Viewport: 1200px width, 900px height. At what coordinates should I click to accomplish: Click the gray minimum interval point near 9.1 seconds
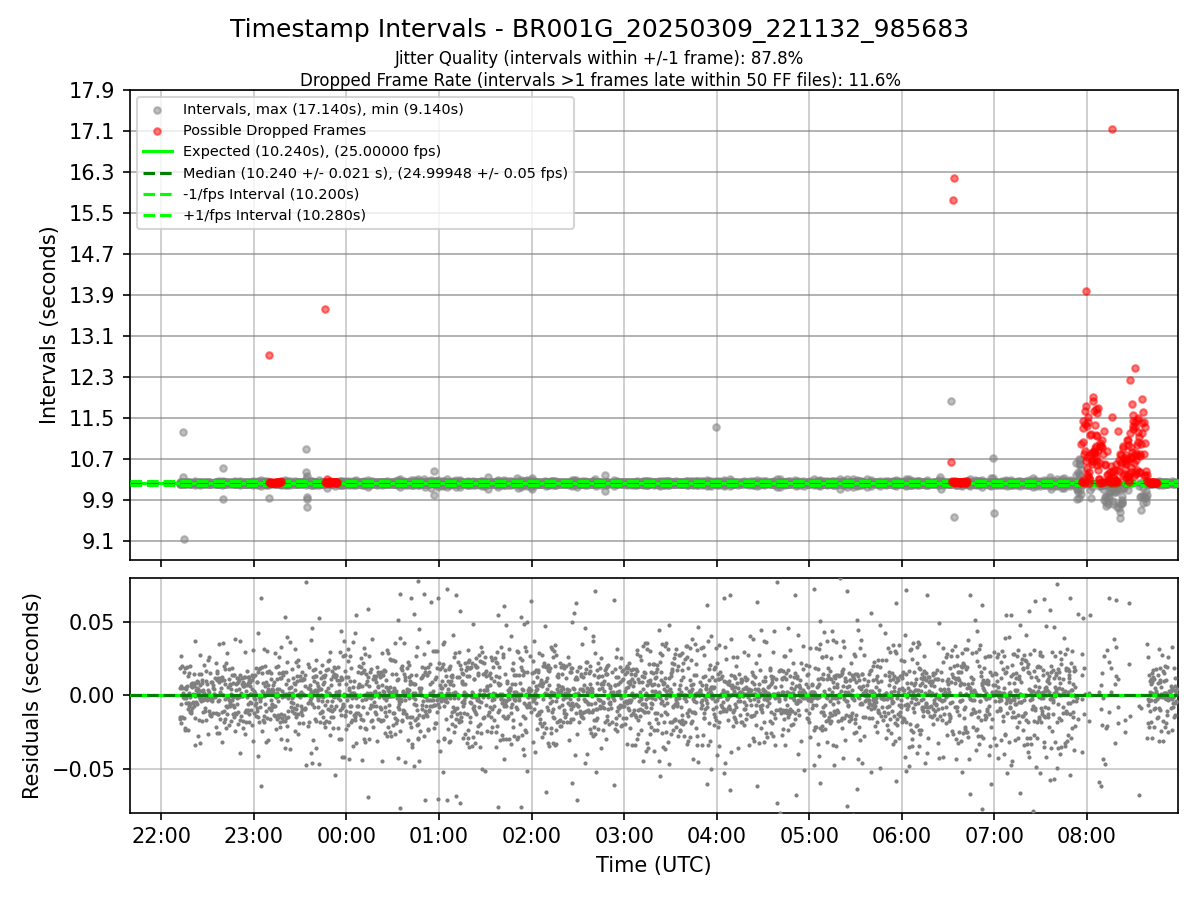pyautogui.click(x=184, y=539)
